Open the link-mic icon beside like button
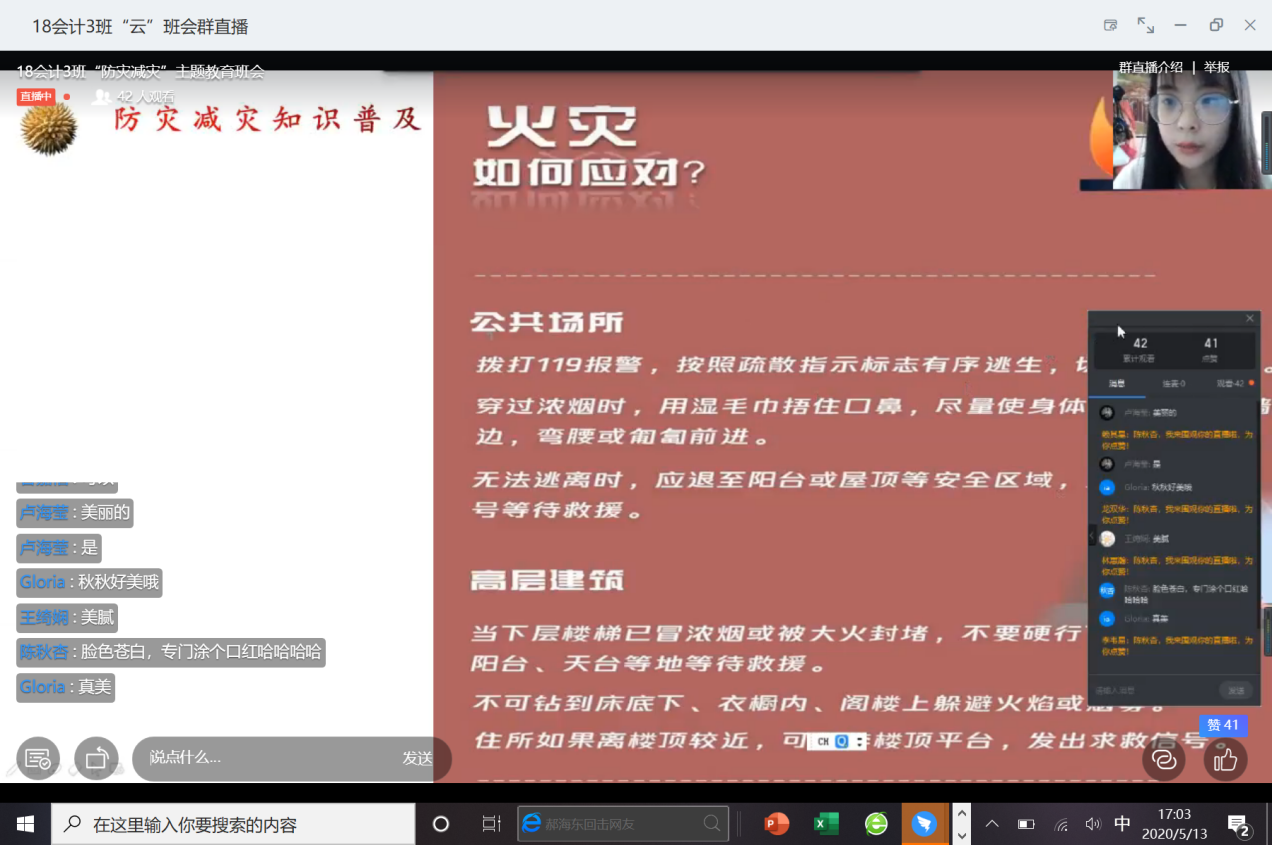 coord(1164,760)
